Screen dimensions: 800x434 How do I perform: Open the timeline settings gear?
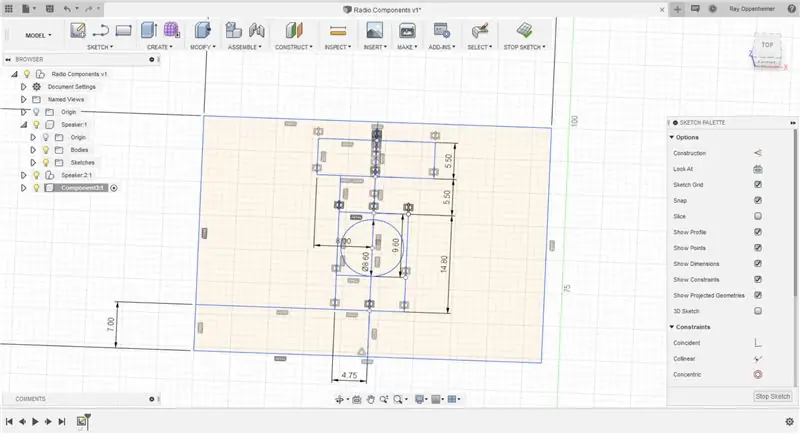pos(789,421)
